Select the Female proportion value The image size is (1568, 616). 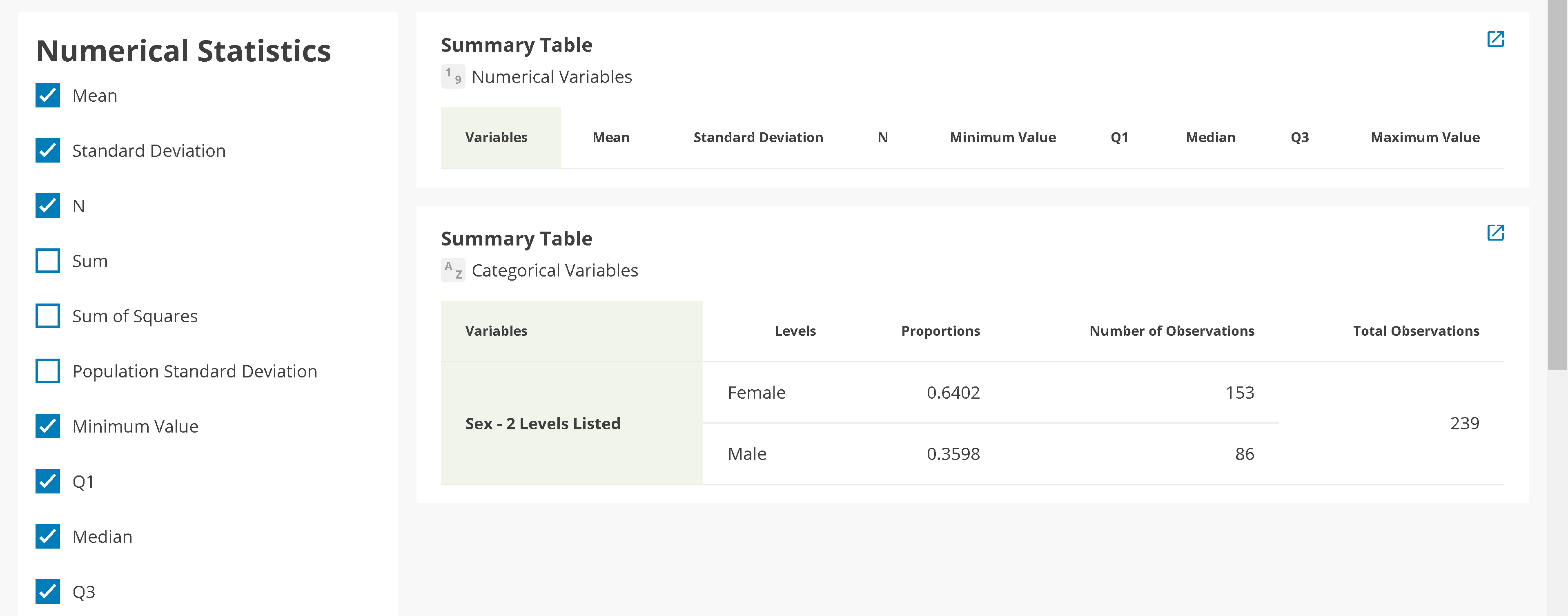point(953,393)
